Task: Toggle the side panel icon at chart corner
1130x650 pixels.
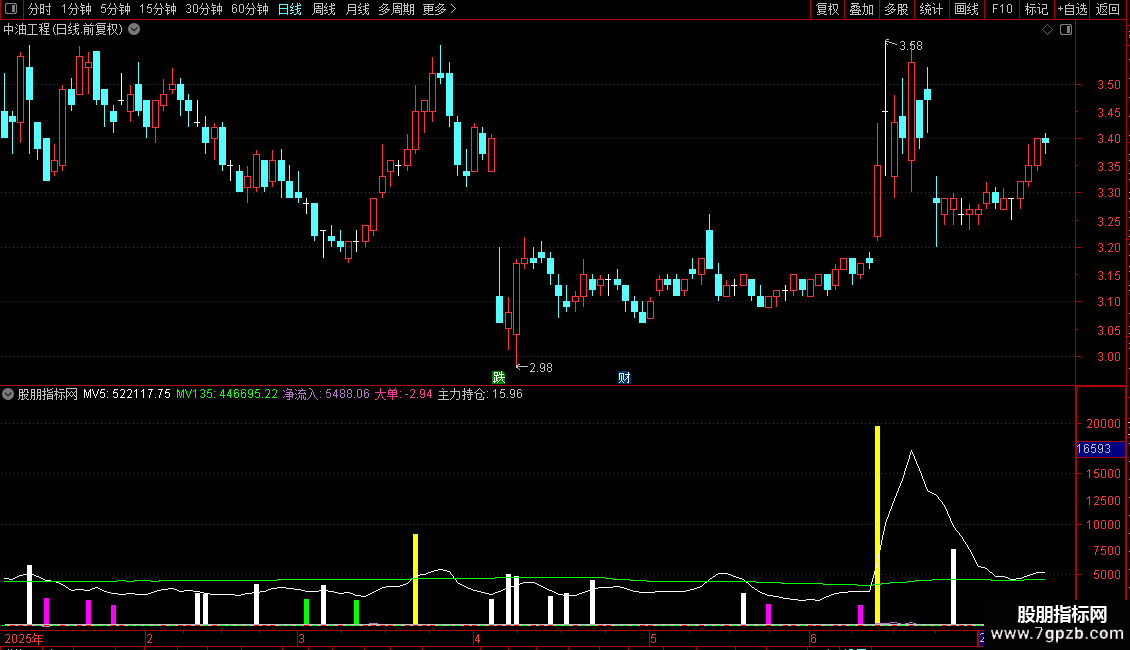Action: point(1066,30)
